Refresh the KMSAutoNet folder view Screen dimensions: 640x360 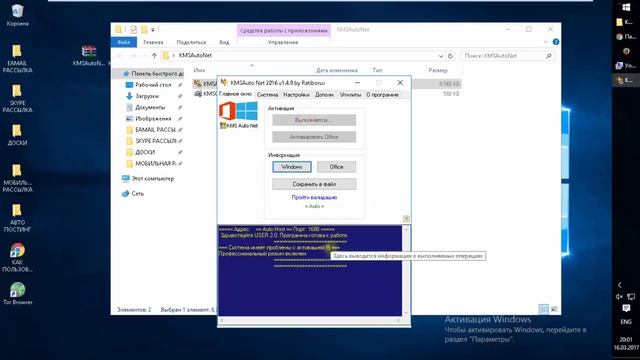tap(450, 56)
